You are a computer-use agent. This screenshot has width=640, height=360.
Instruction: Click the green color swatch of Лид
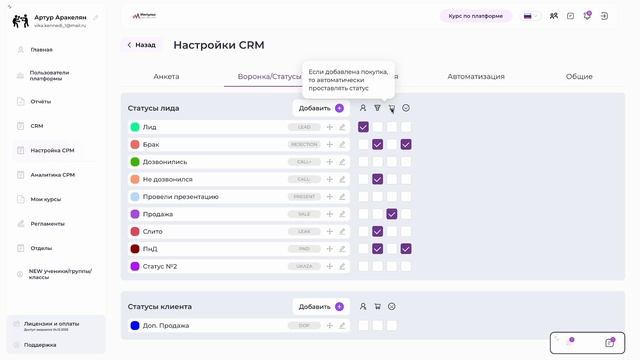click(135, 127)
